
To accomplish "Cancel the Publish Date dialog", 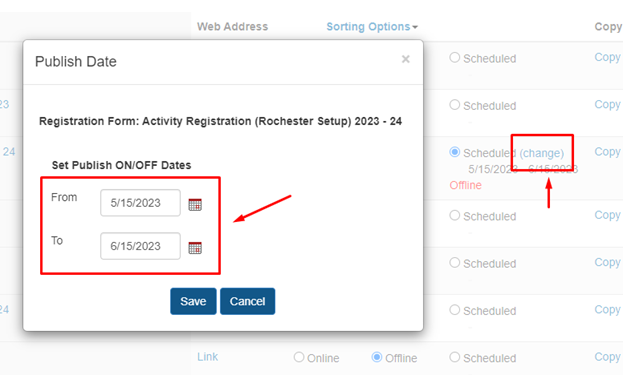I will coord(248,301).
